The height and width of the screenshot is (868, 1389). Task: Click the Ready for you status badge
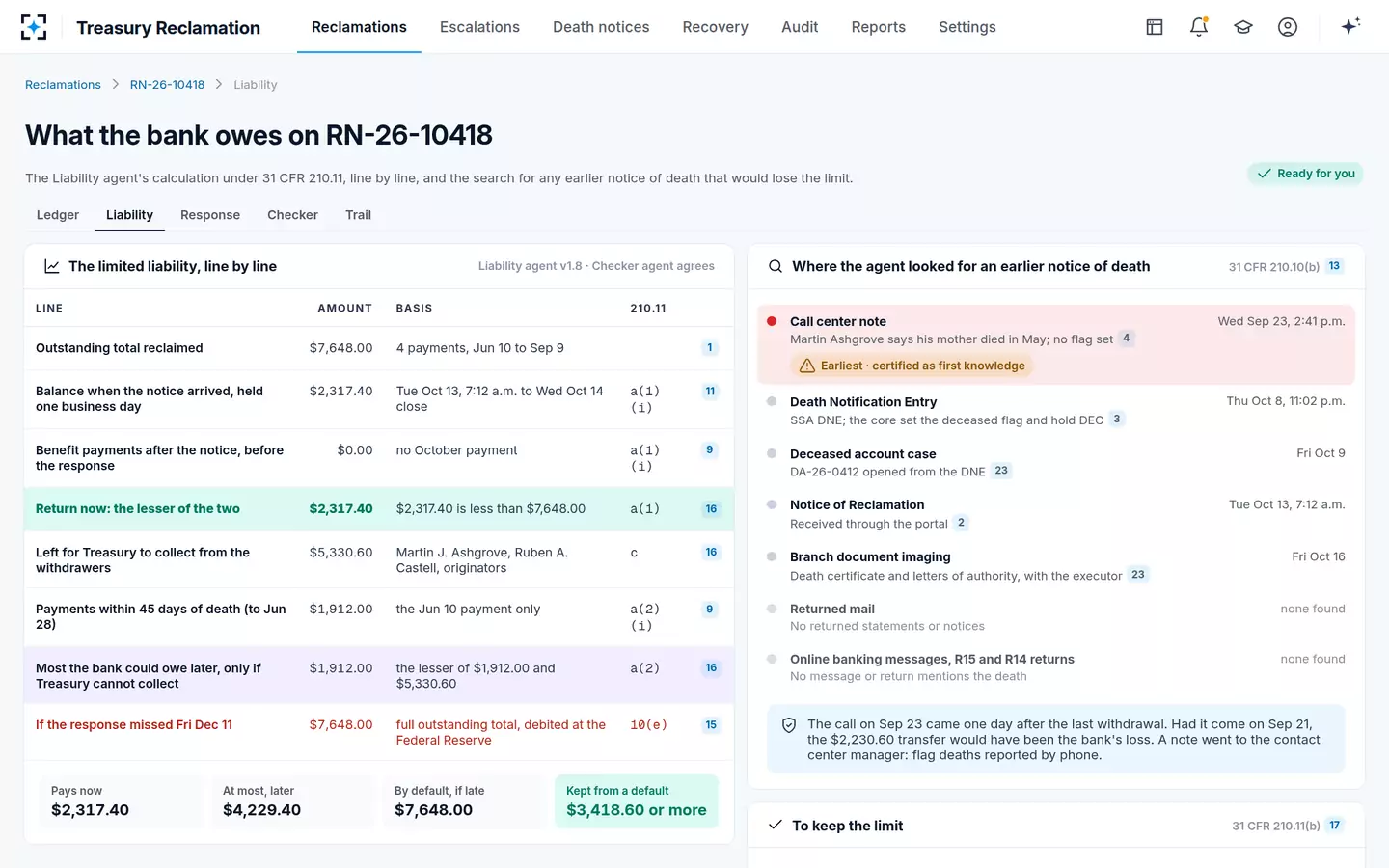coord(1305,174)
